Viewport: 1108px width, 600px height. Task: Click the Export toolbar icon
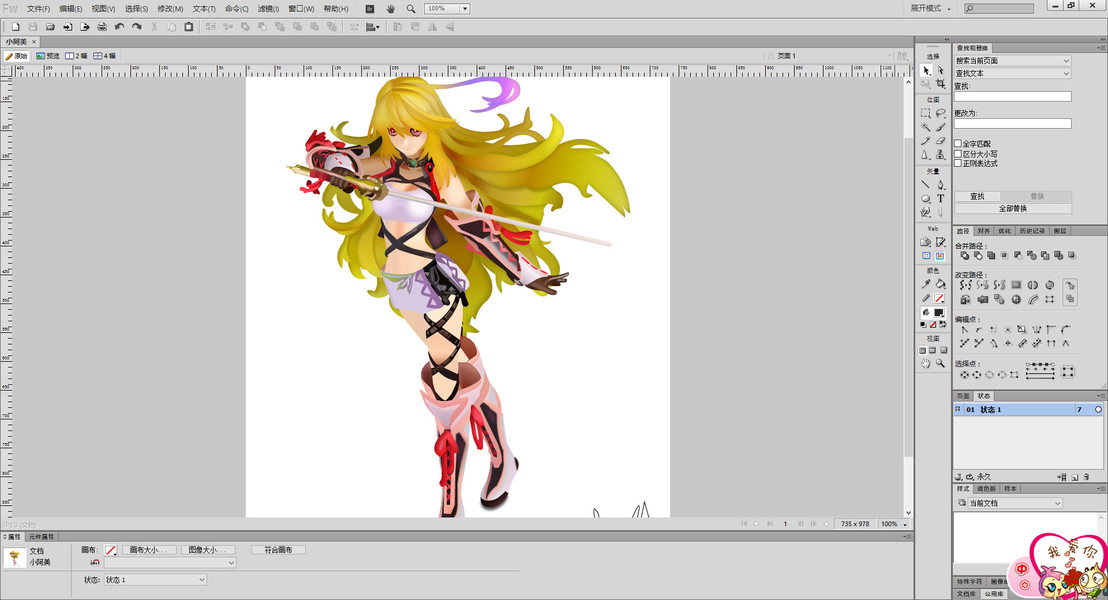coord(85,27)
